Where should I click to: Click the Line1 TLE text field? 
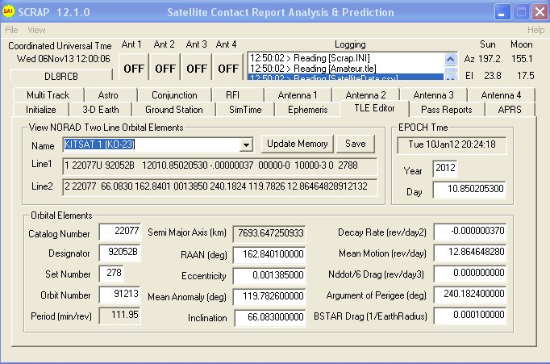point(220,166)
